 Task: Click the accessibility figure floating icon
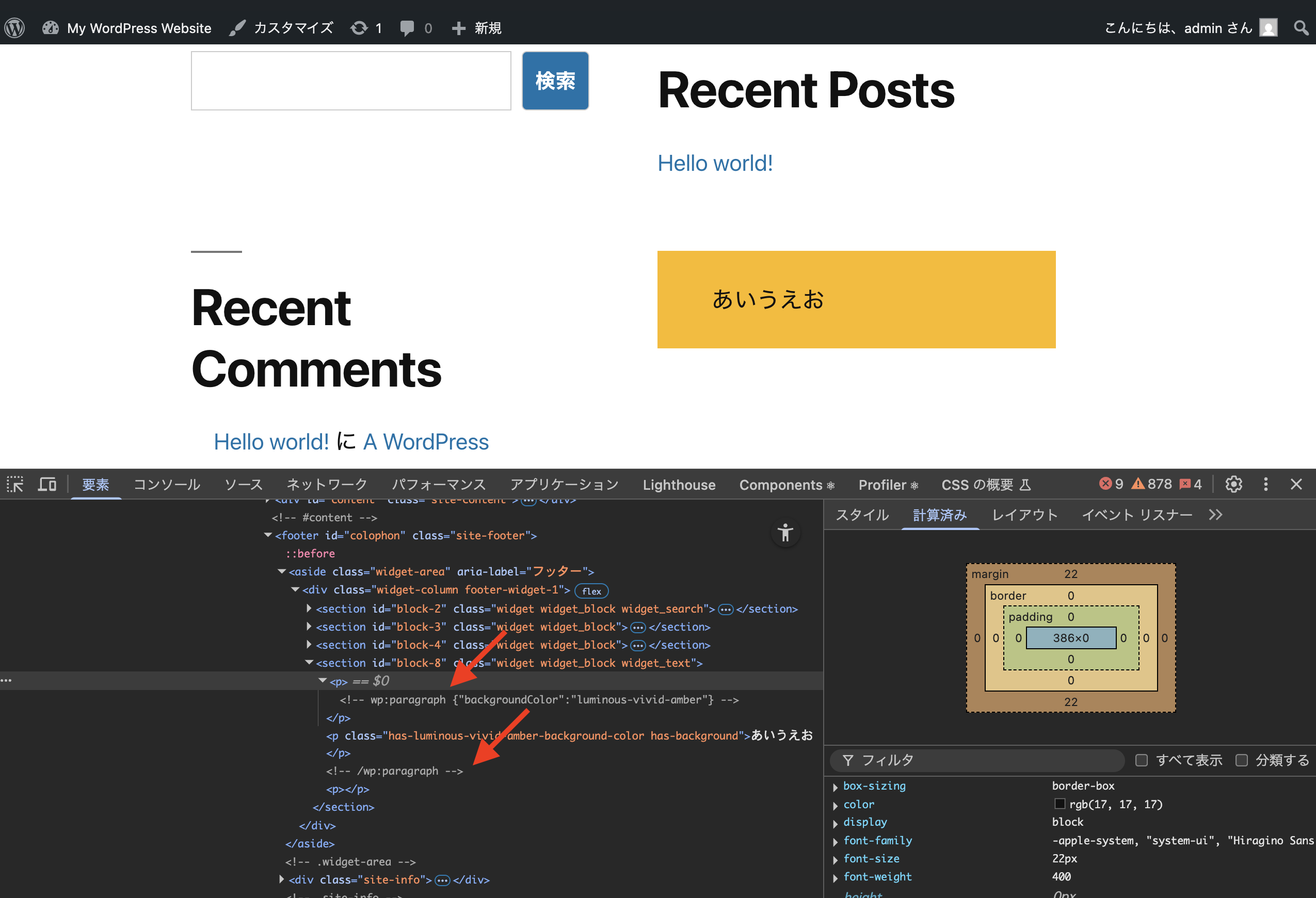click(x=785, y=533)
